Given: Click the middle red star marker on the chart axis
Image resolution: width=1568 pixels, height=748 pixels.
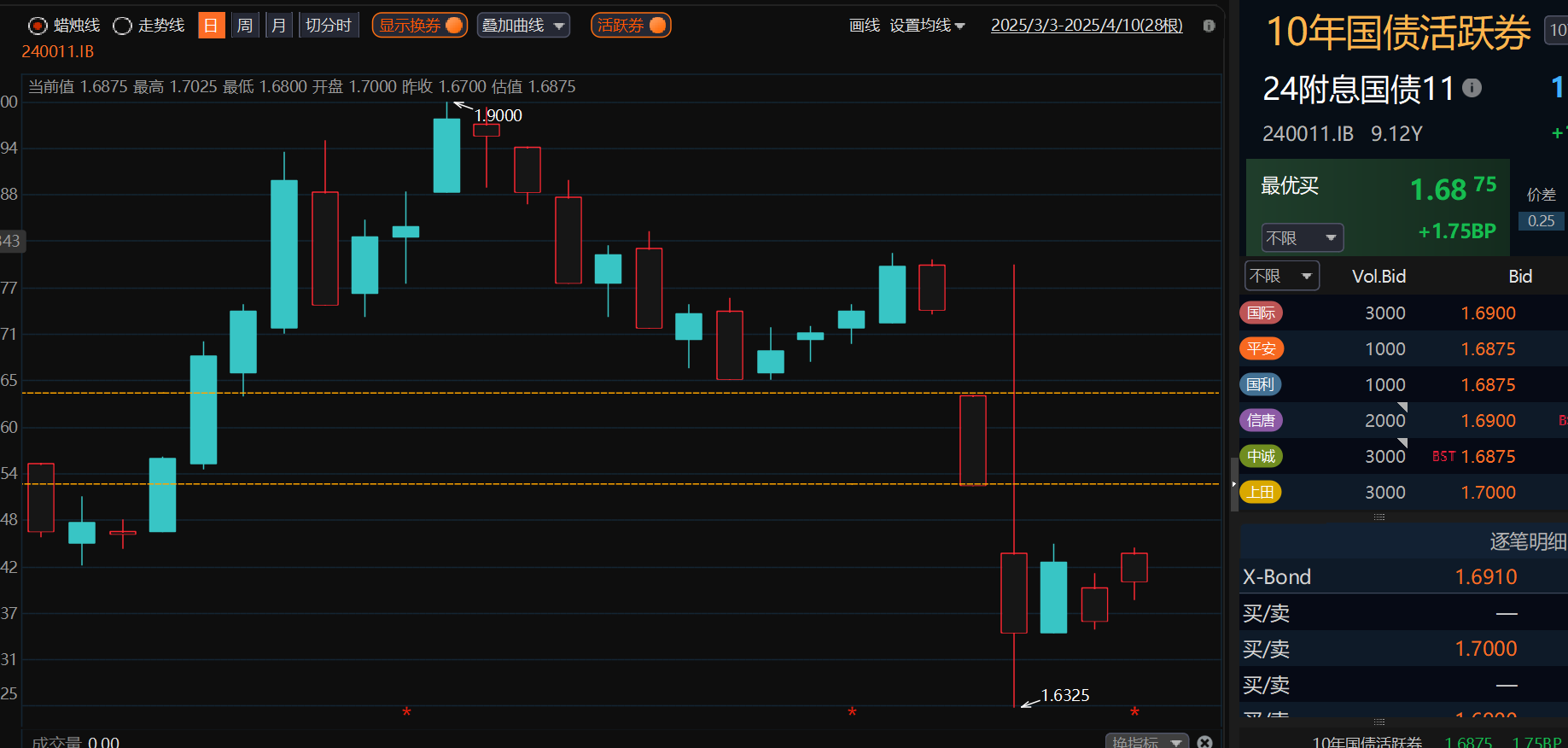Looking at the screenshot, I should tap(852, 712).
